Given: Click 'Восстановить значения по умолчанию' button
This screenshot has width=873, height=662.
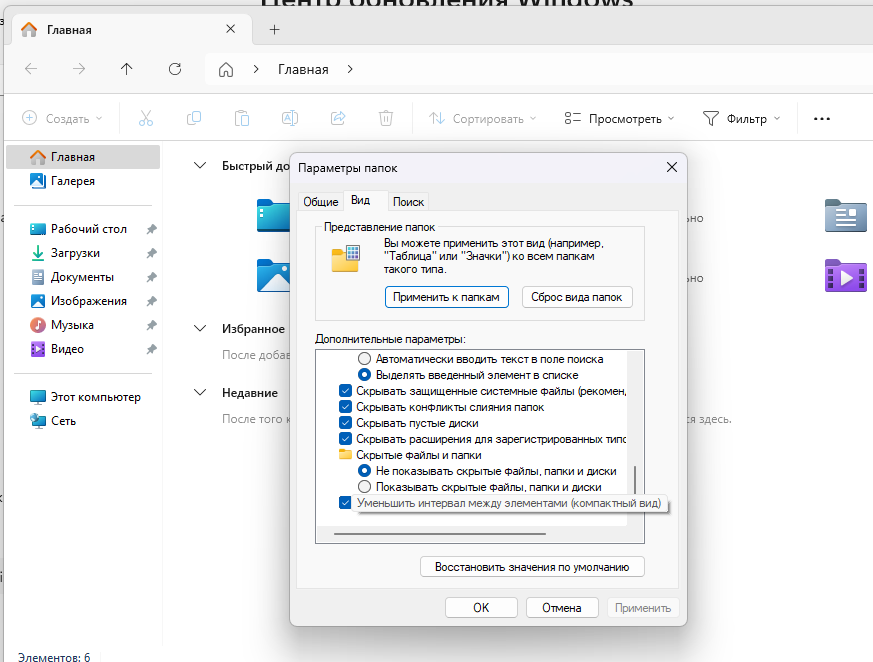Looking at the screenshot, I should pyautogui.click(x=532, y=567).
